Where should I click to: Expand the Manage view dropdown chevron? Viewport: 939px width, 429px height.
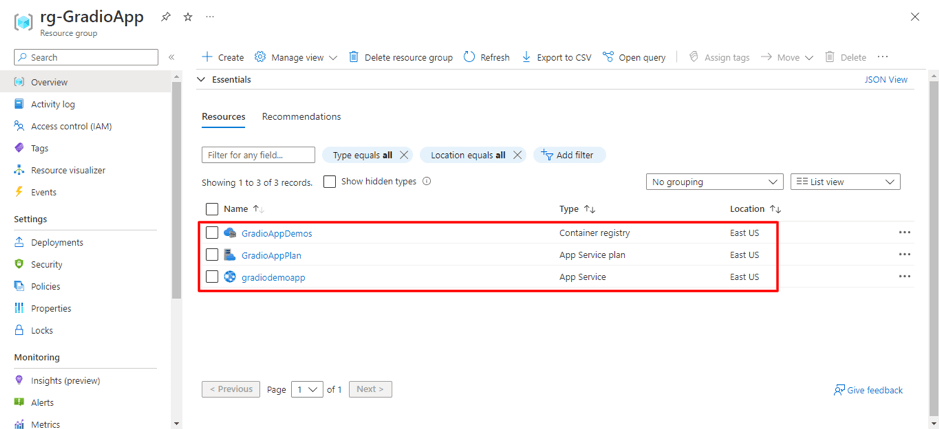coord(333,58)
